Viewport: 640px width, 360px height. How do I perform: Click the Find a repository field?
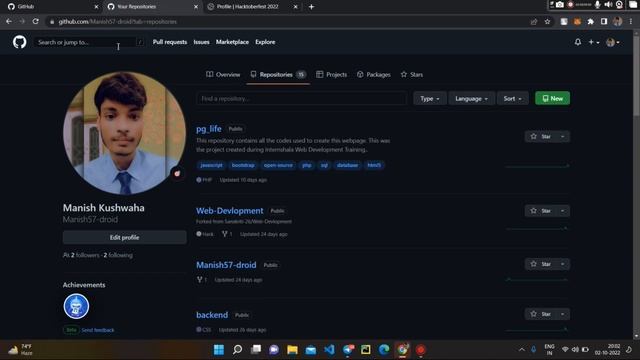(x=302, y=98)
